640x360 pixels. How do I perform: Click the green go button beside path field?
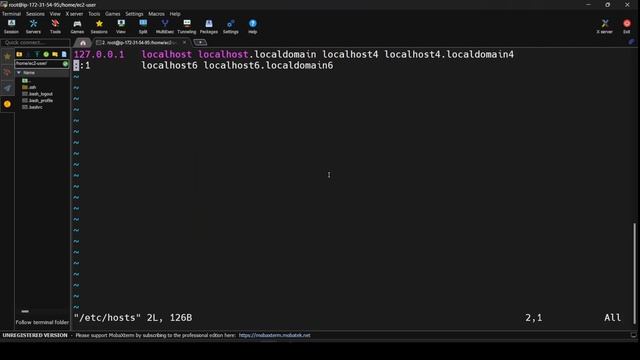(65, 64)
